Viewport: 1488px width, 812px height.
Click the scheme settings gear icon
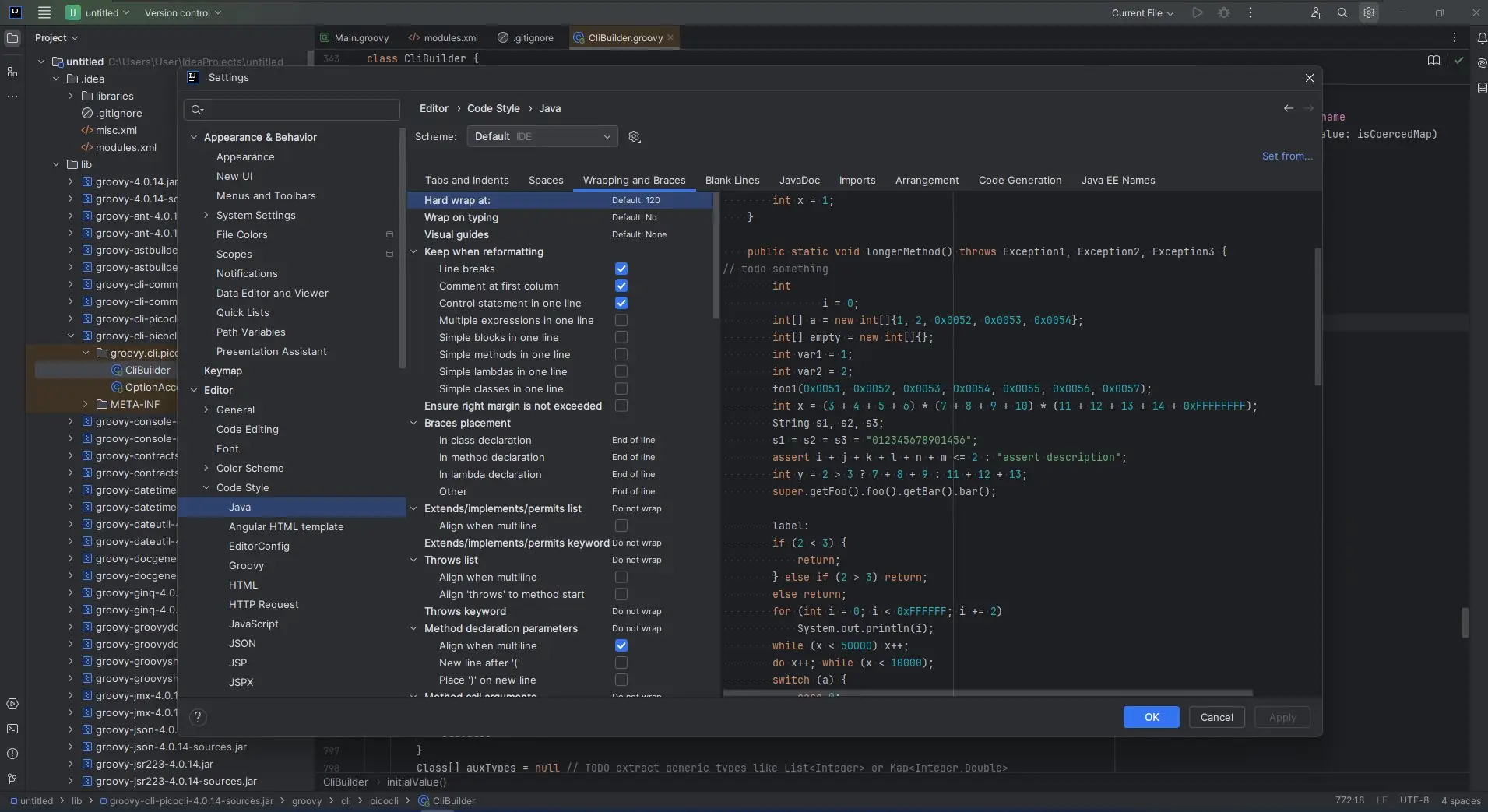[x=634, y=137]
